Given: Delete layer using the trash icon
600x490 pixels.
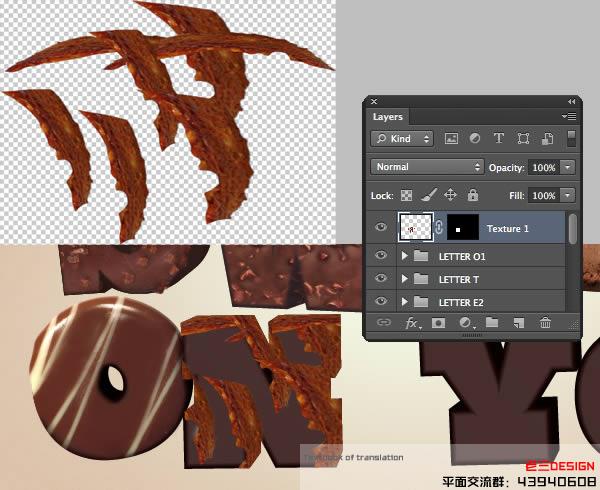Looking at the screenshot, I should 545,323.
